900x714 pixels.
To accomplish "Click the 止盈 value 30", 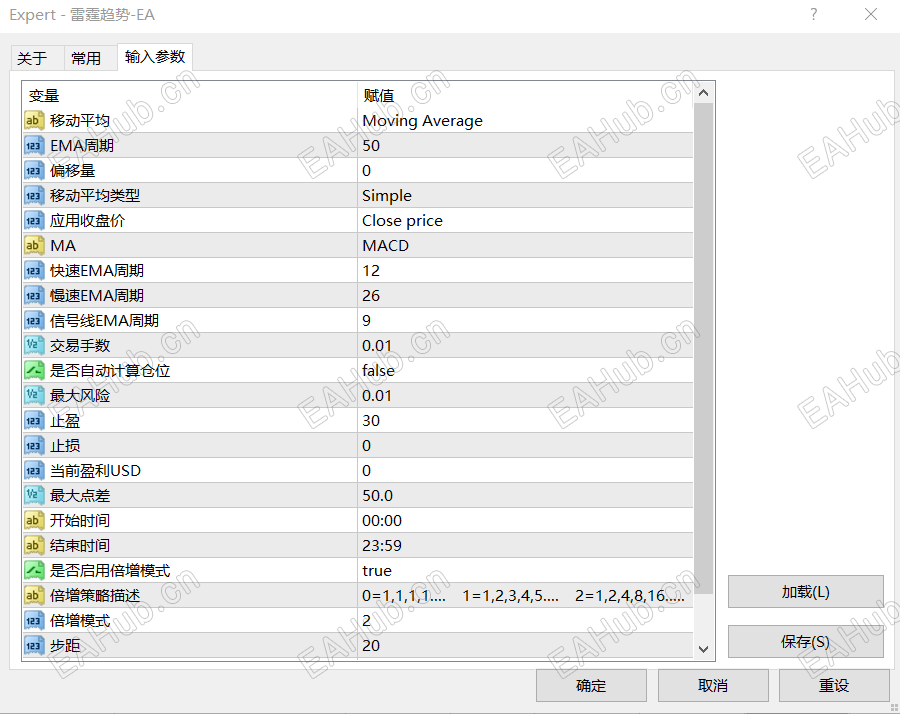I will [371, 421].
